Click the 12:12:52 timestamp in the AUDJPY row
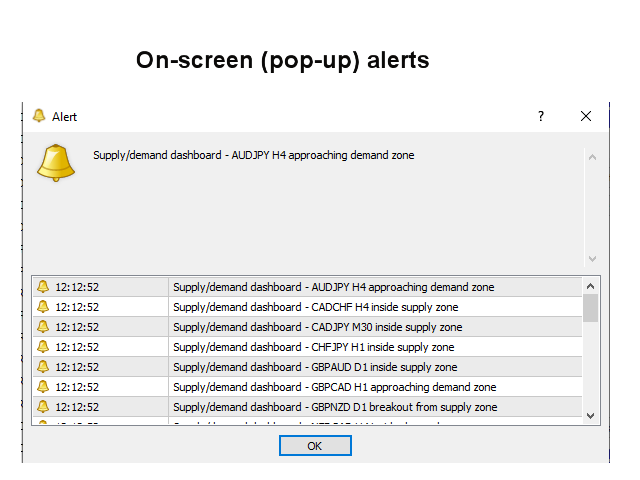 [77, 287]
